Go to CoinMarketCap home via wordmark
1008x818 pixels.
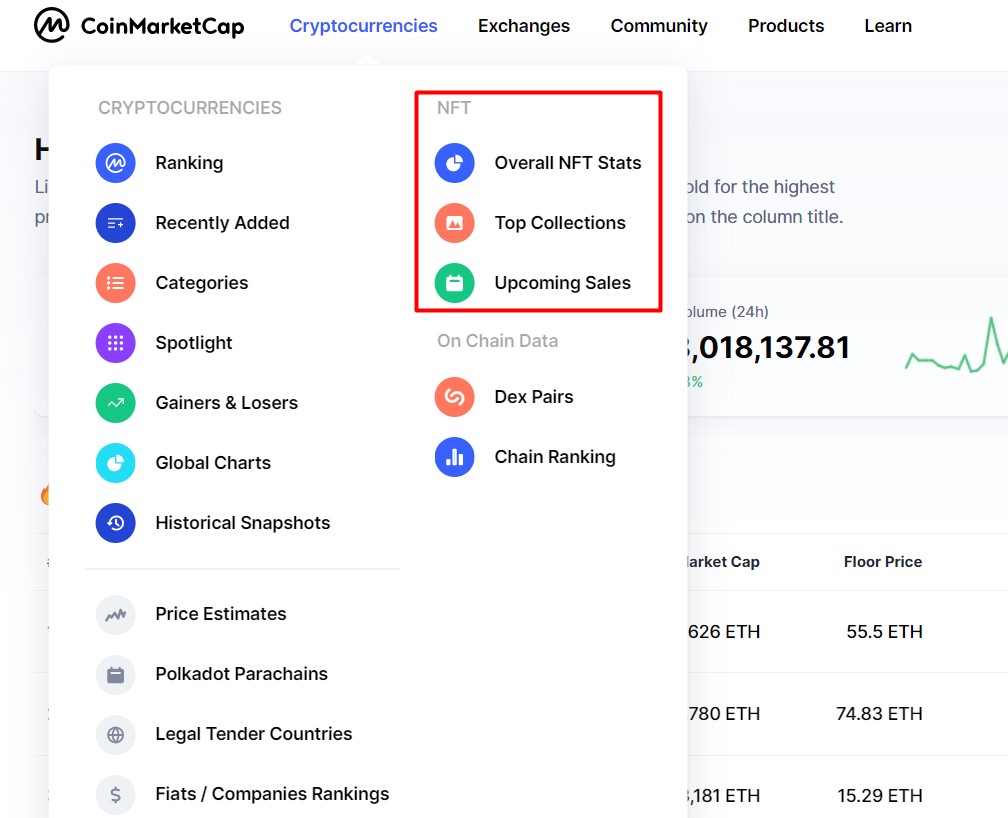coord(163,26)
